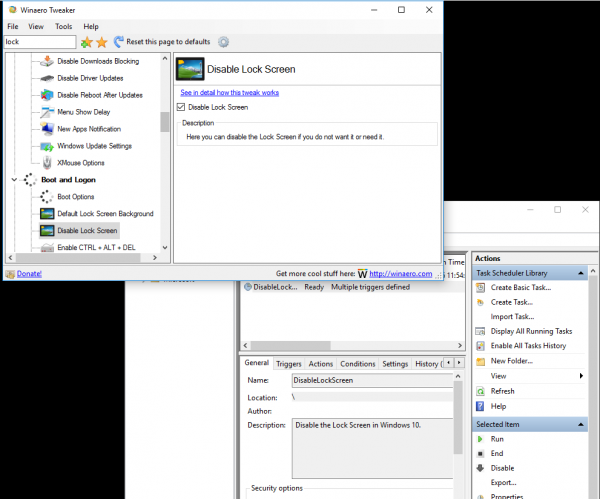Screen dimensions: 600x499
Task: Select the Disable Driver Updates icon
Action: pos(47,78)
